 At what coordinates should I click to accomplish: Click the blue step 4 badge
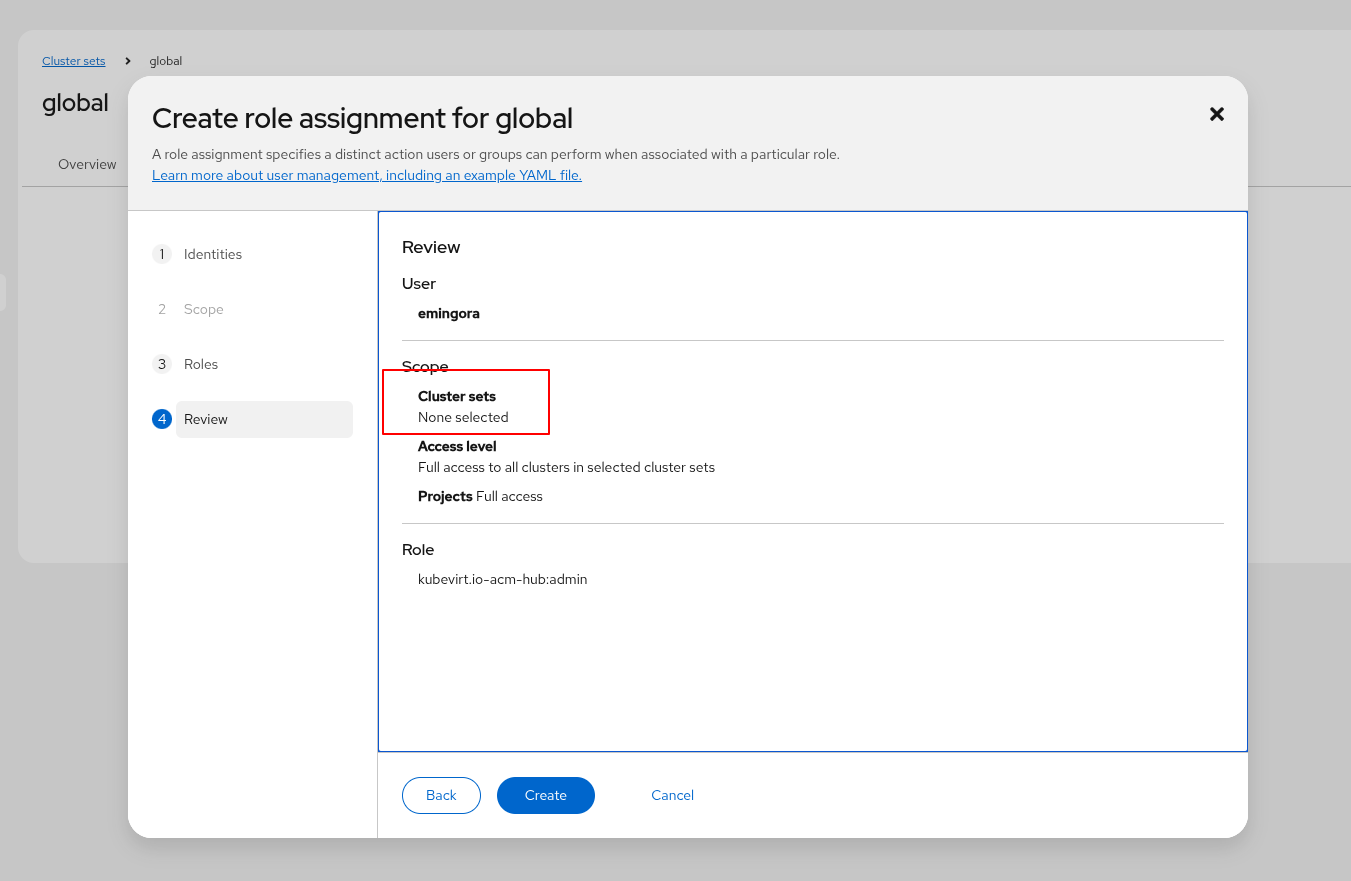162,419
